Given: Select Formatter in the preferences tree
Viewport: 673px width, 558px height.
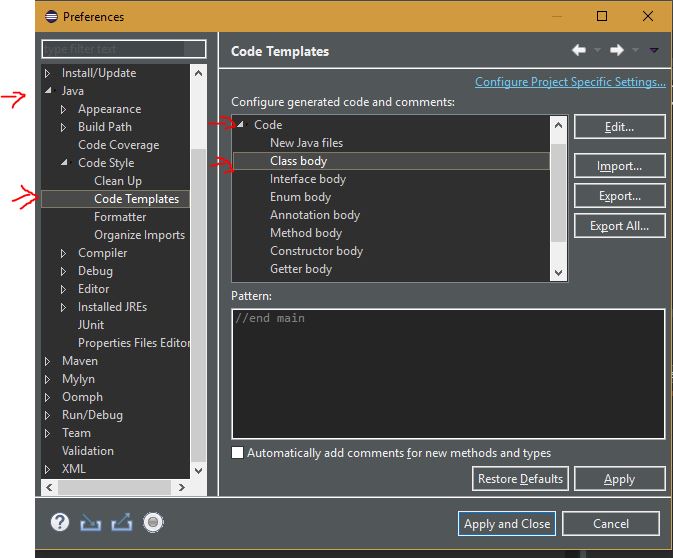Looking at the screenshot, I should coord(120,217).
